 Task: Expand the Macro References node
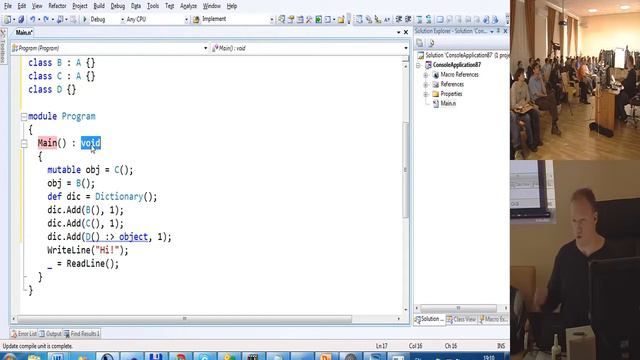[x=426, y=75]
